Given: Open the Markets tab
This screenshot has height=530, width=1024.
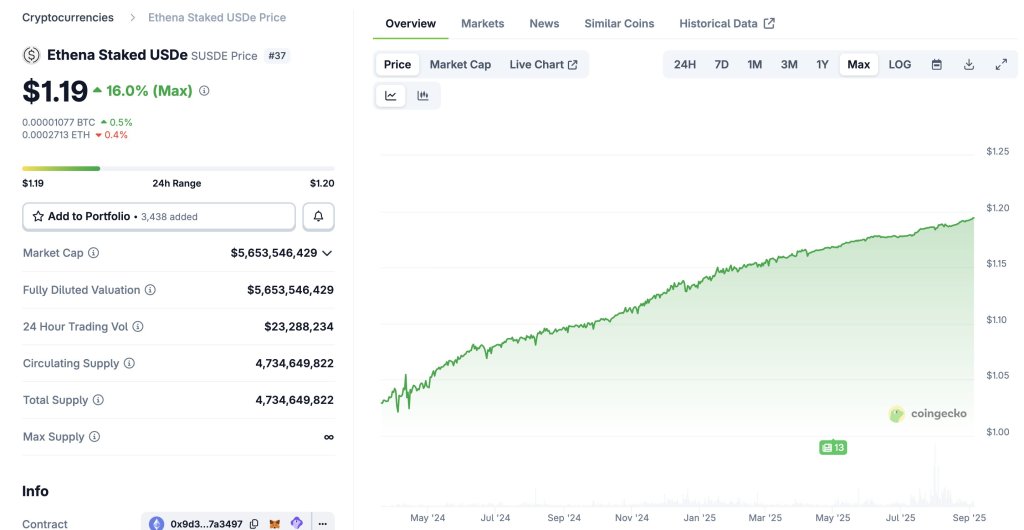Looking at the screenshot, I should click(x=482, y=23).
